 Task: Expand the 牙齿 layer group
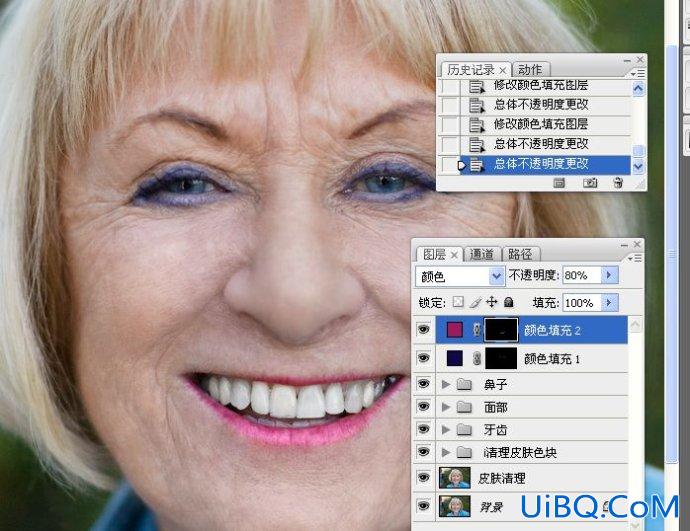coord(446,429)
